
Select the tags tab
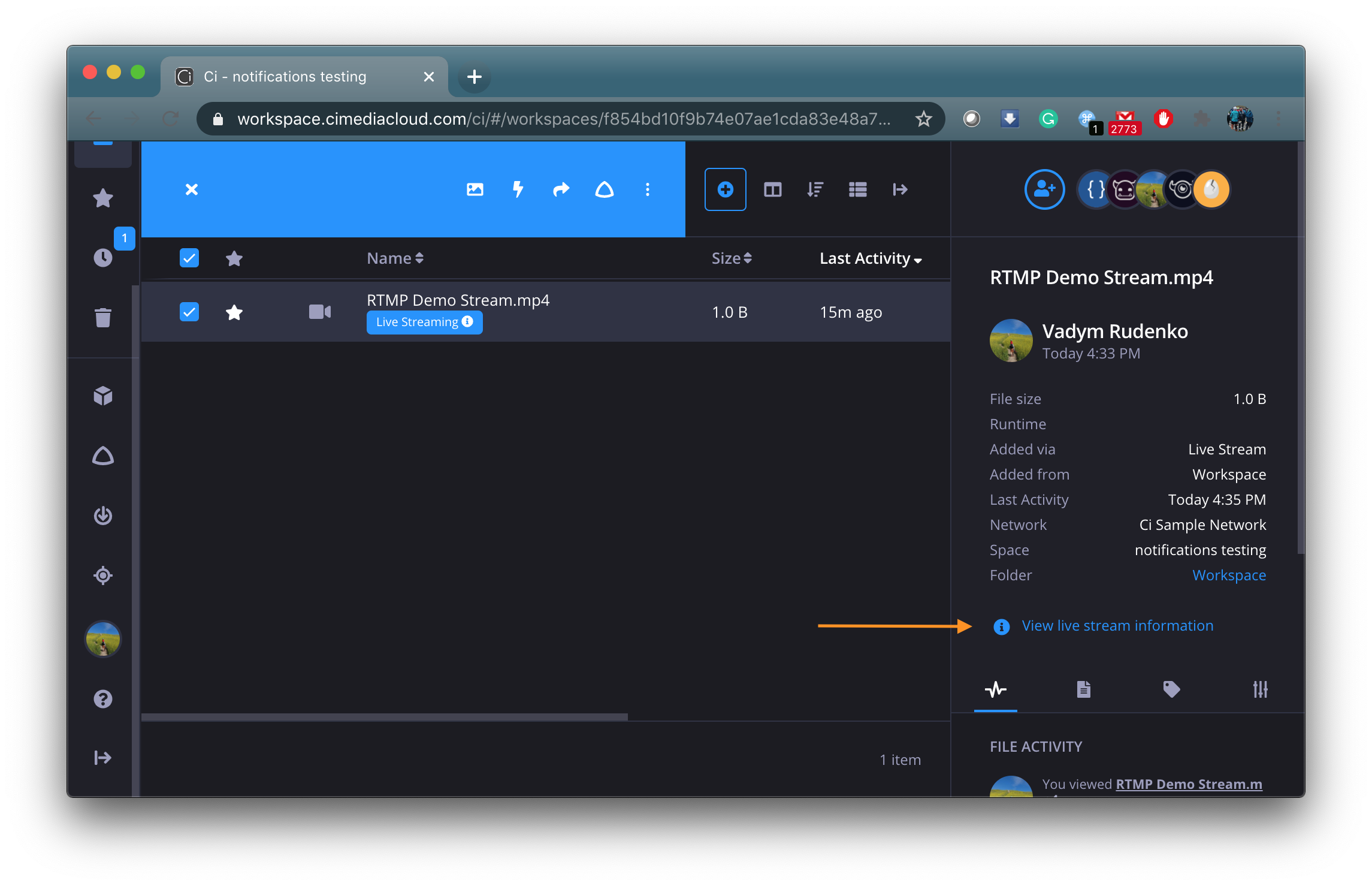coord(1171,689)
